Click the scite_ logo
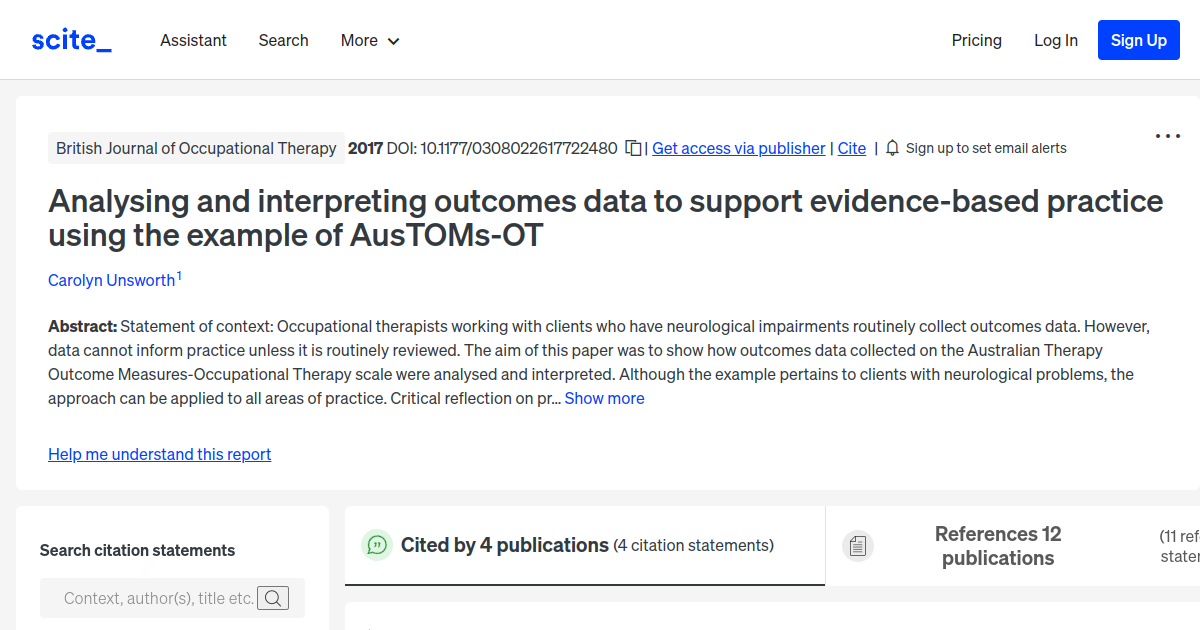1200x630 pixels. (70, 39)
